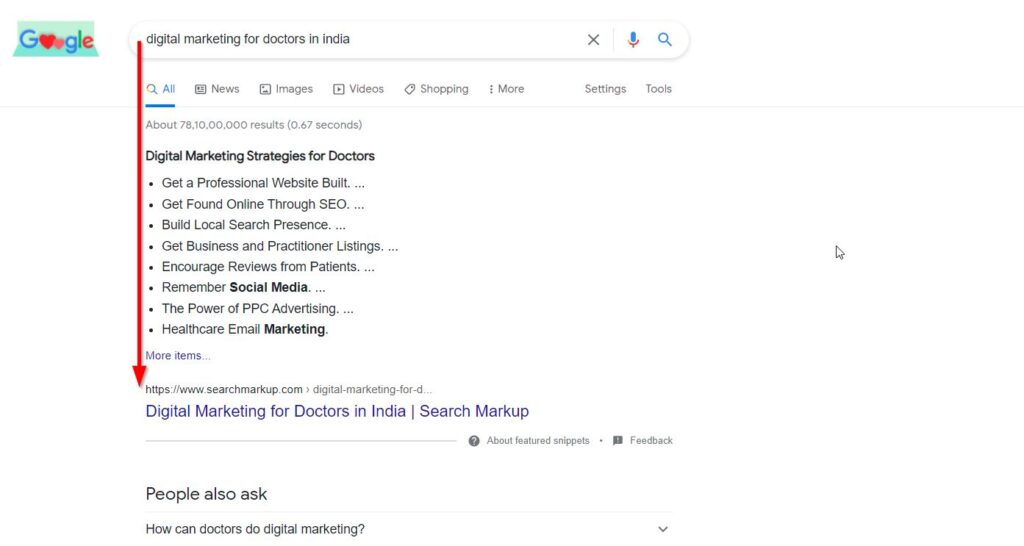Click the blue magnifier search icon
Viewport: 1024px width, 546px height.
665,40
